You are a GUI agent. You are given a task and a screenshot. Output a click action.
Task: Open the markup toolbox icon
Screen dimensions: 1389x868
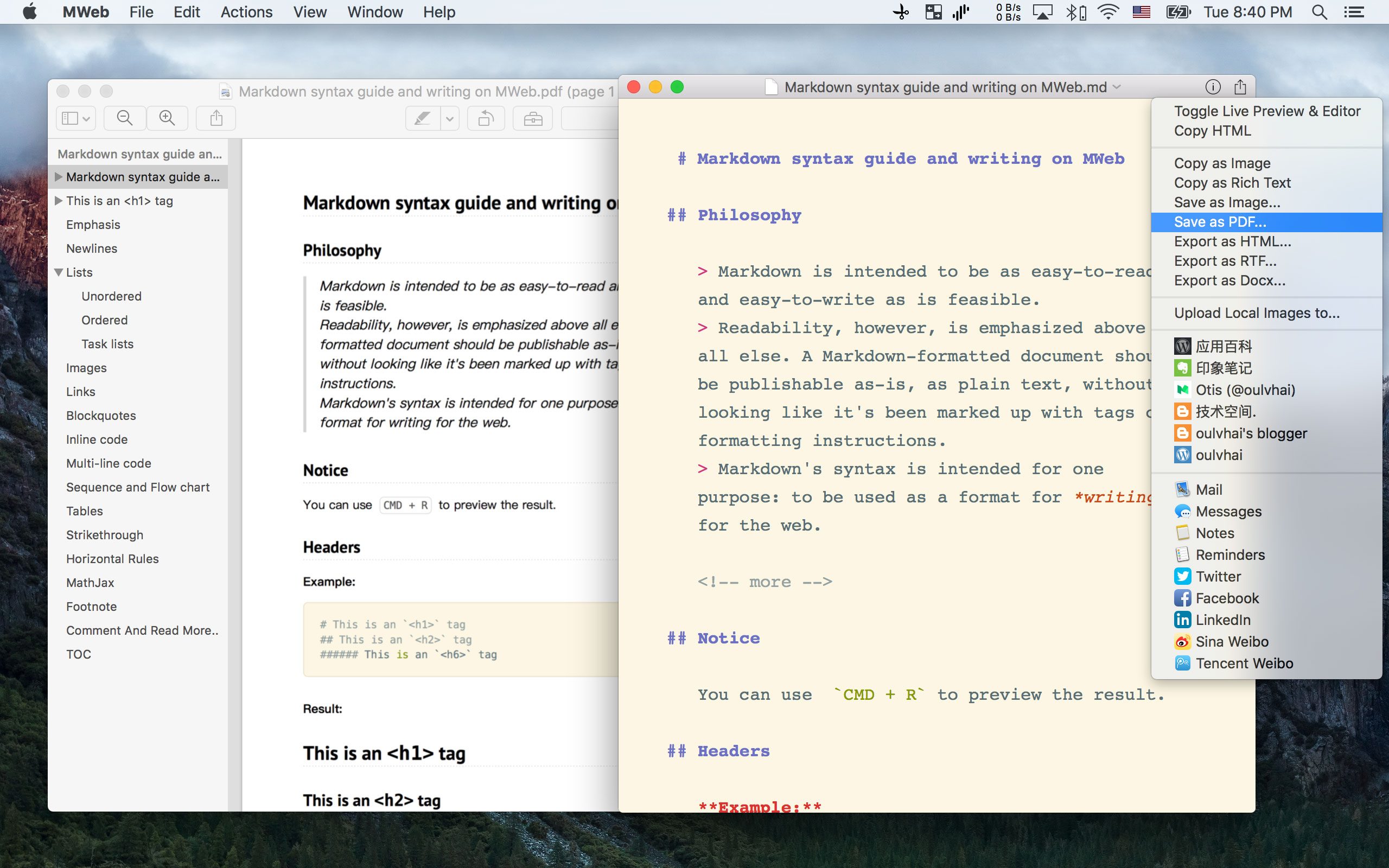pos(533,119)
